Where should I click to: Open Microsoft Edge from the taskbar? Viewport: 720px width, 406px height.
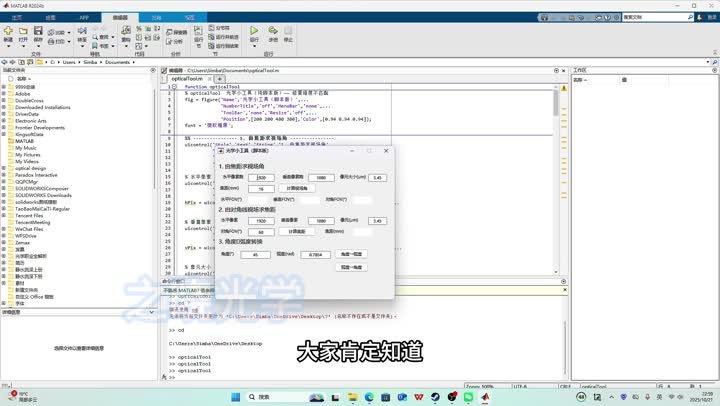[x=369, y=397]
